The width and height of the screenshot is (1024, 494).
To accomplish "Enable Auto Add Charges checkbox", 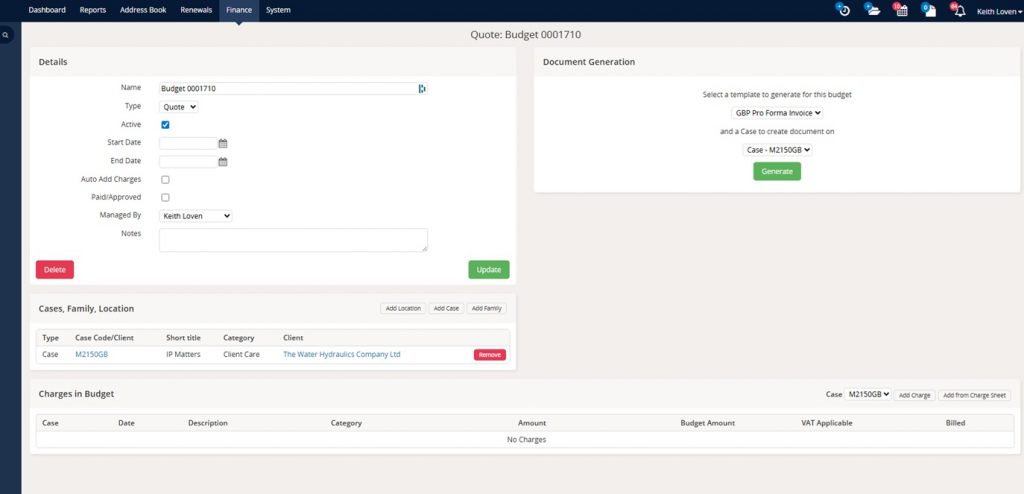I will click(x=165, y=179).
